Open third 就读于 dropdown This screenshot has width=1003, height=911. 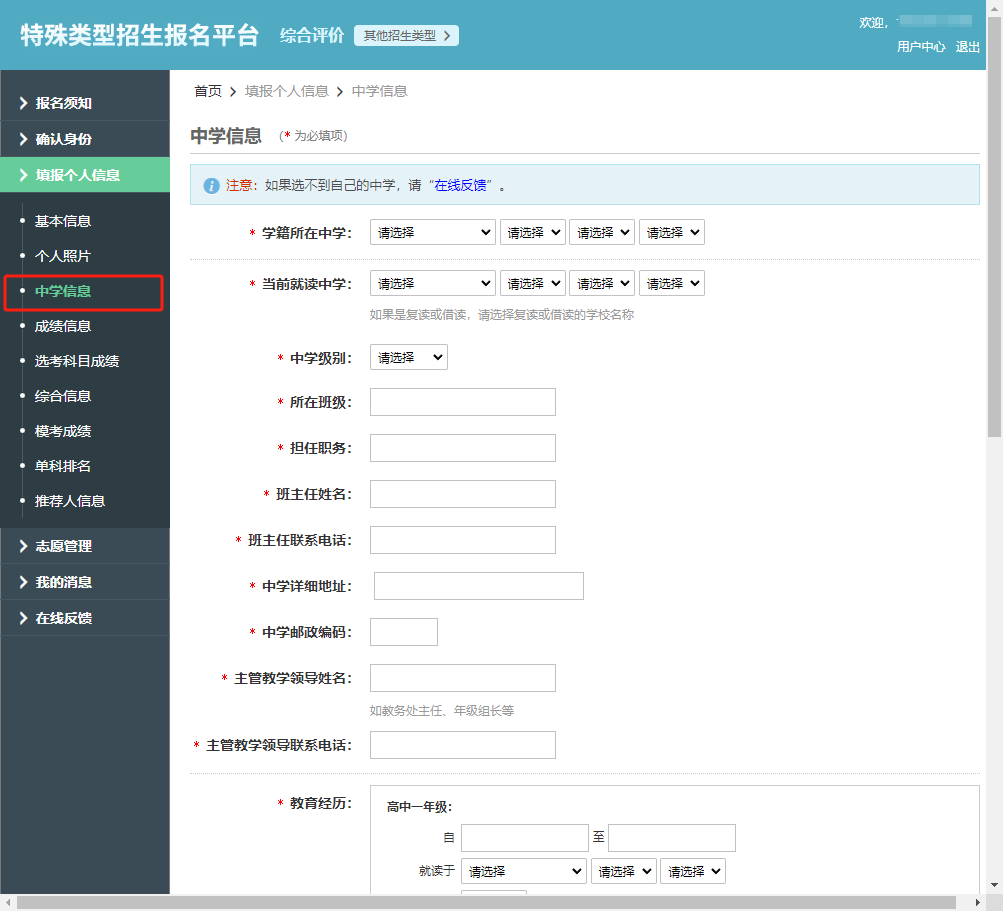(x=693, y=871)
